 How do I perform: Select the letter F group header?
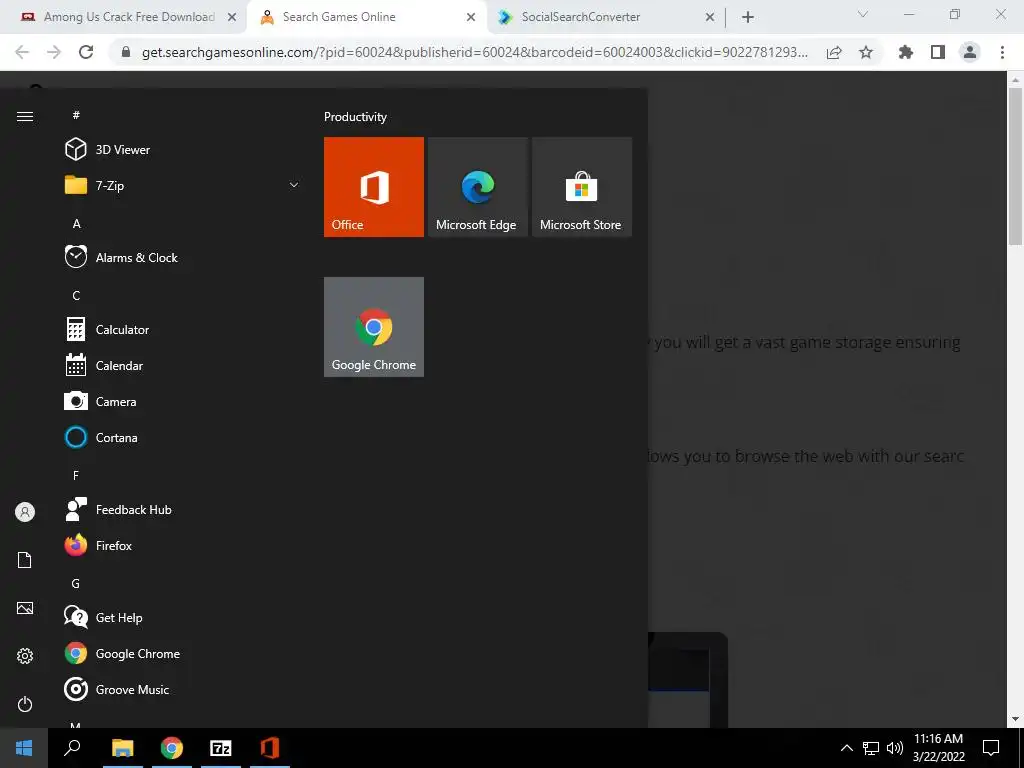coord(76,475)
